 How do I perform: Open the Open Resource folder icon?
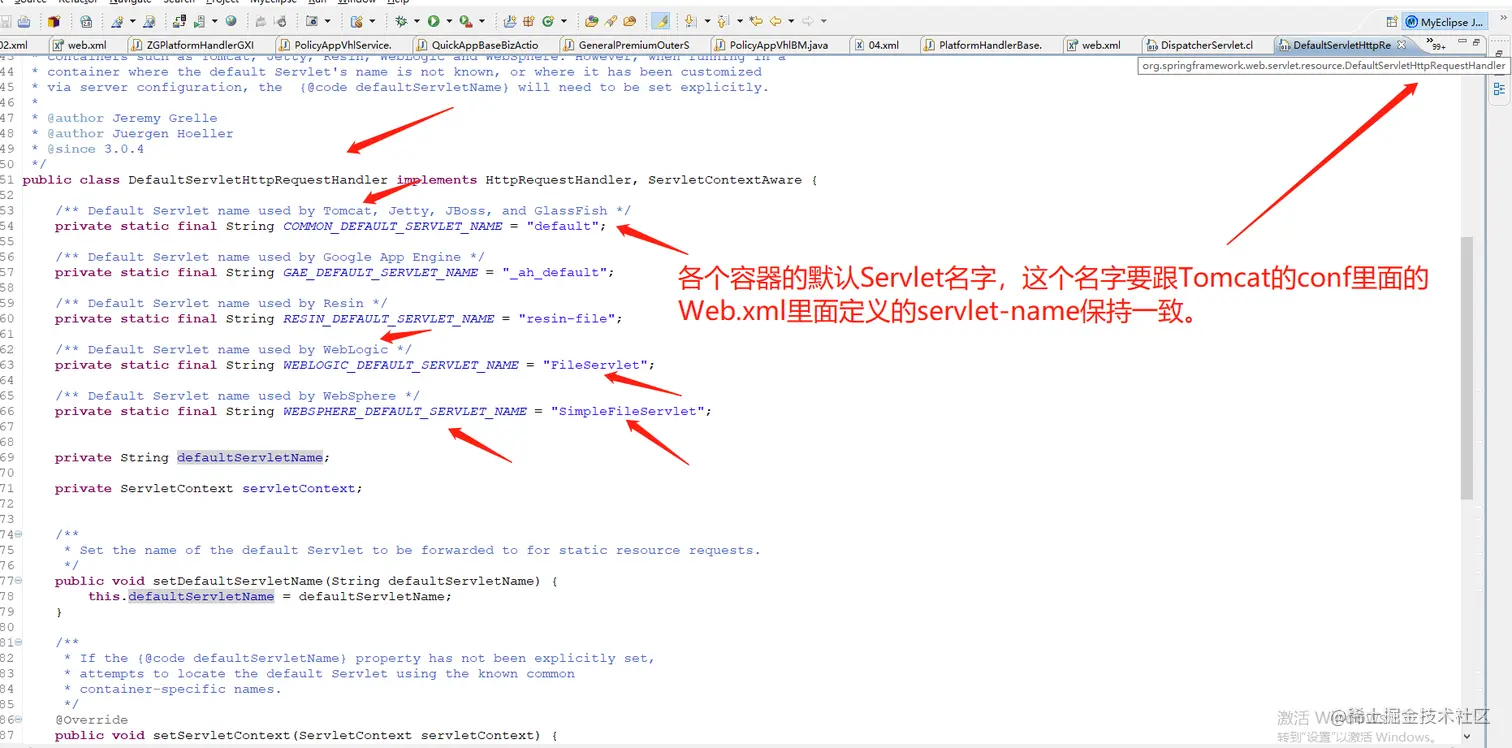click(x=627, y=20)
